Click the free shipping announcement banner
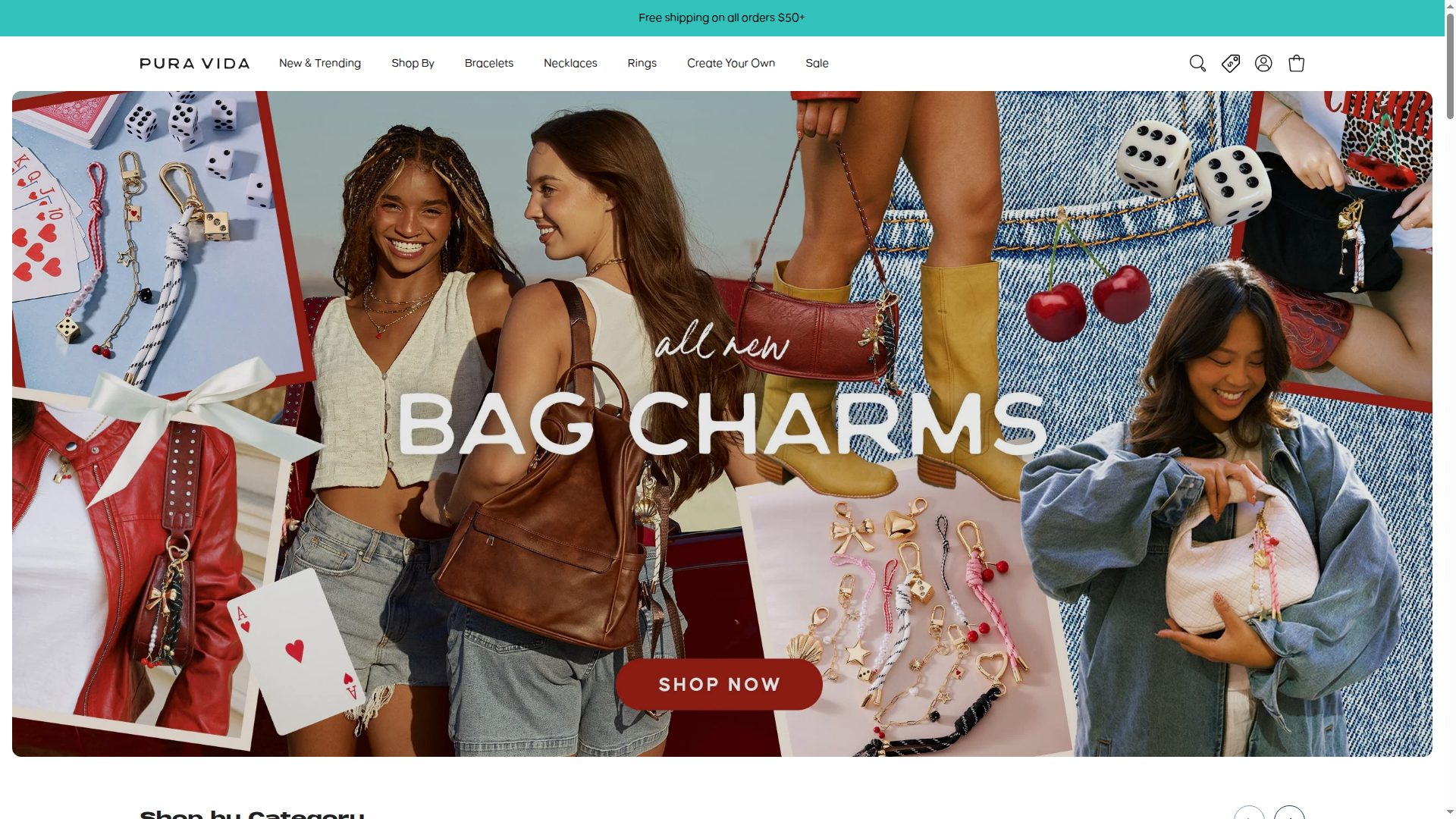The image size is (1456, 819). point(722,17)
